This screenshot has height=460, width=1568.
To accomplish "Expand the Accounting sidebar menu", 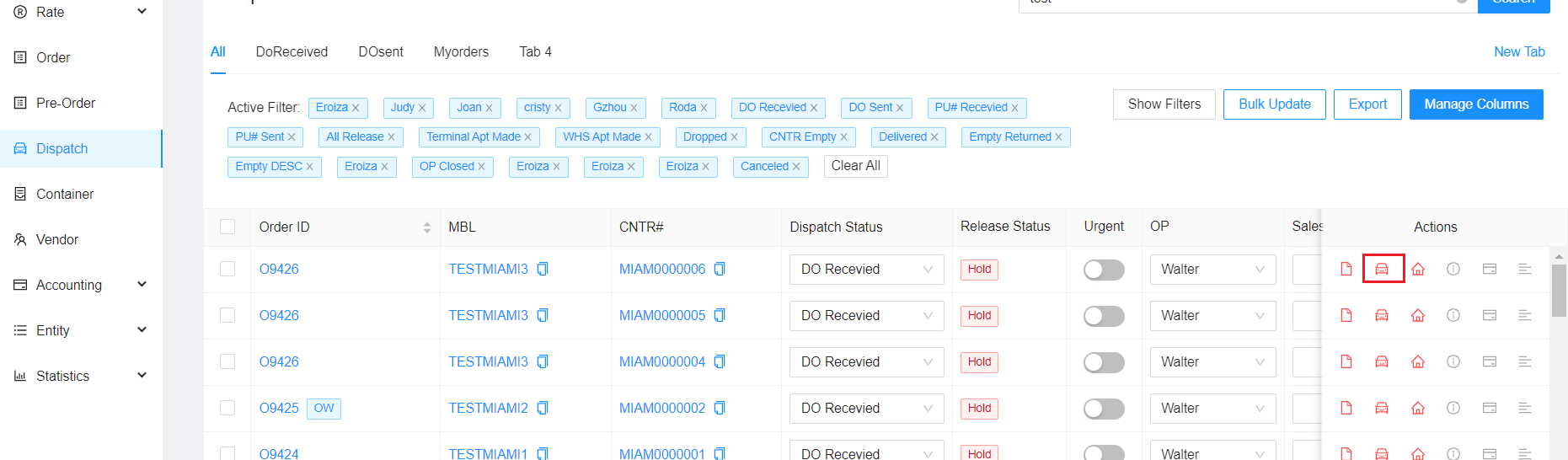I will [x=81, y=285].
